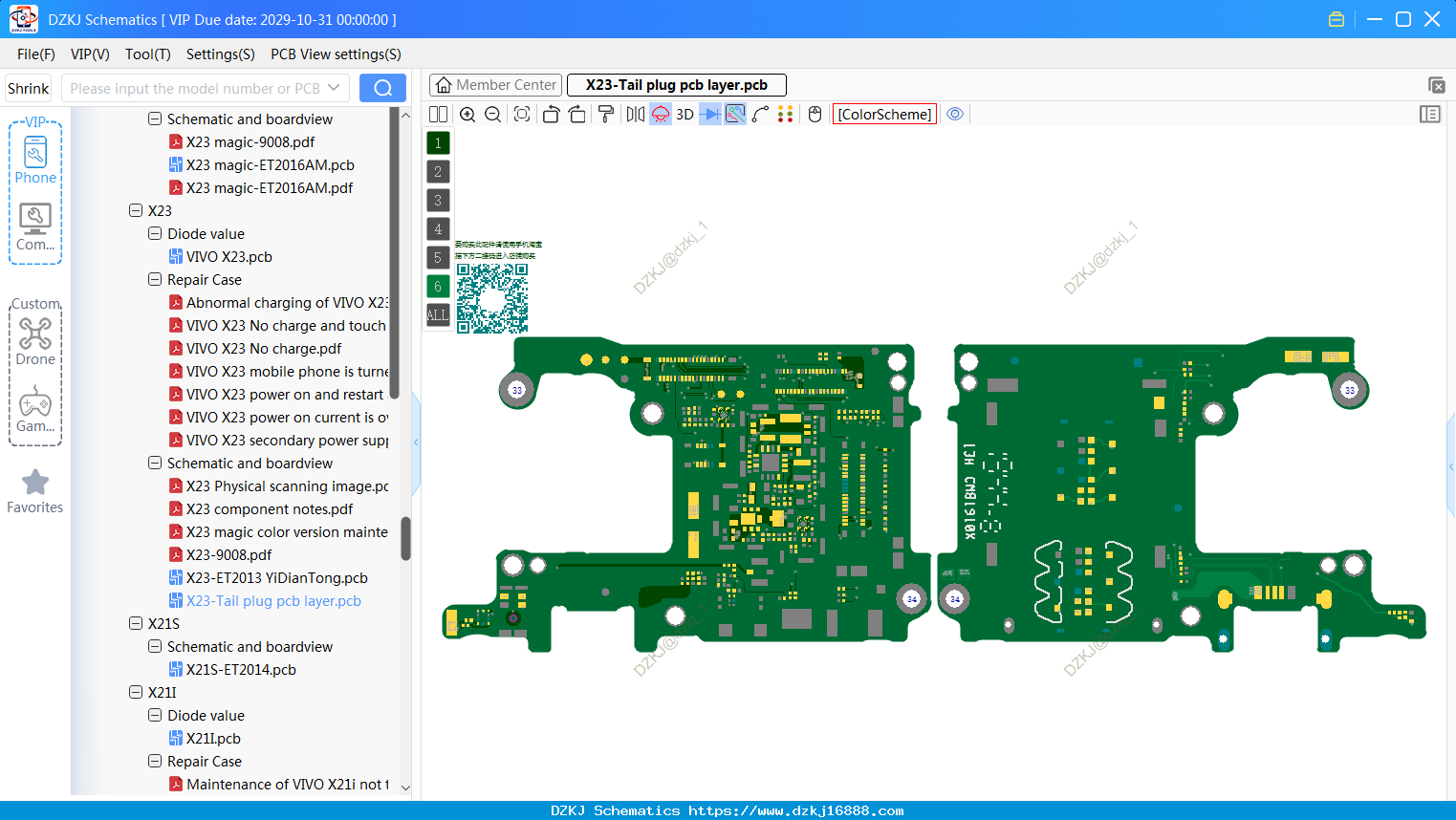1456x820 pixels.
Task: Select the curve trace tool
Action: pyautogui.click(x=761, y=115)
